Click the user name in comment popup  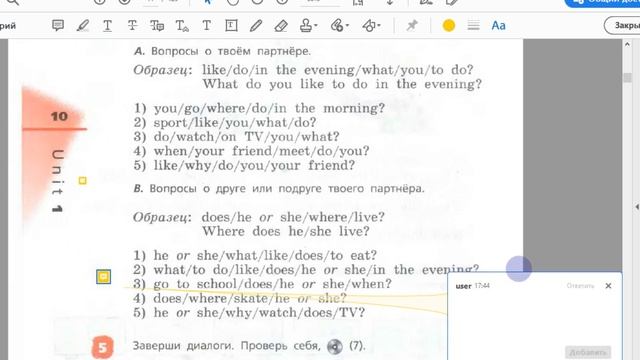point(463,286)
